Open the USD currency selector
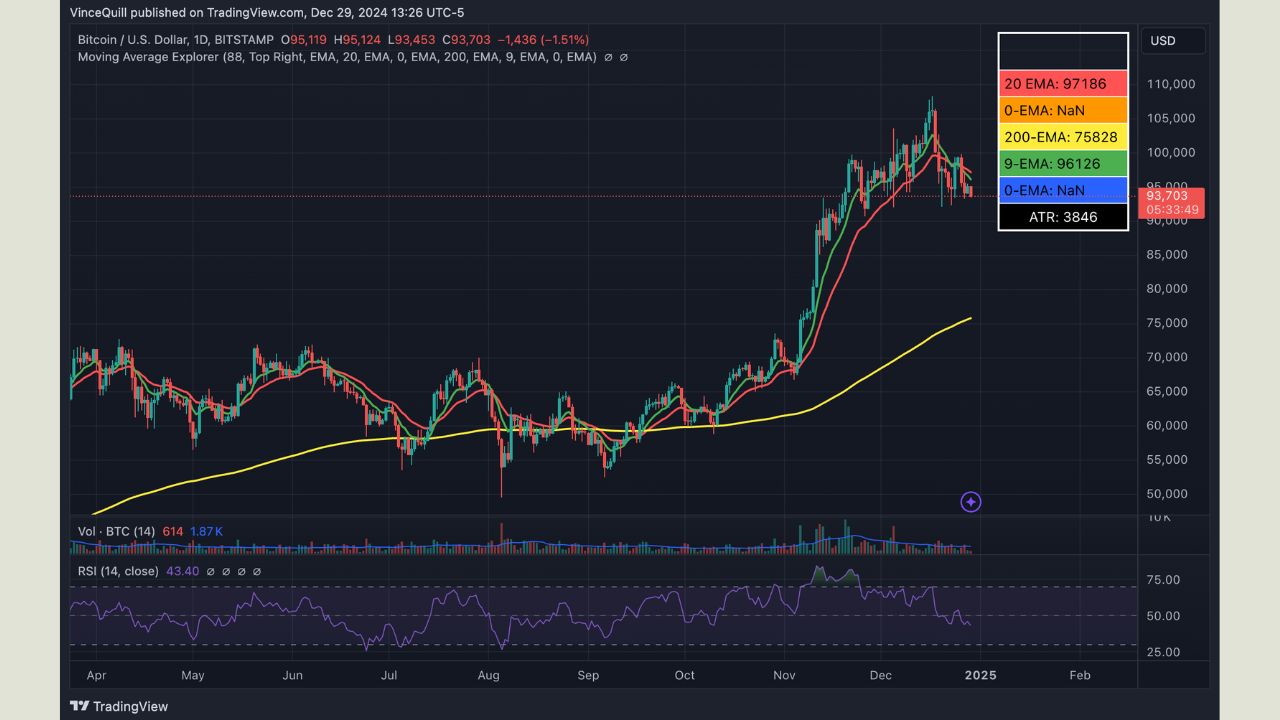This screenshot has width=1280, height=720. pyautogui.click(x=1175, y=41)
